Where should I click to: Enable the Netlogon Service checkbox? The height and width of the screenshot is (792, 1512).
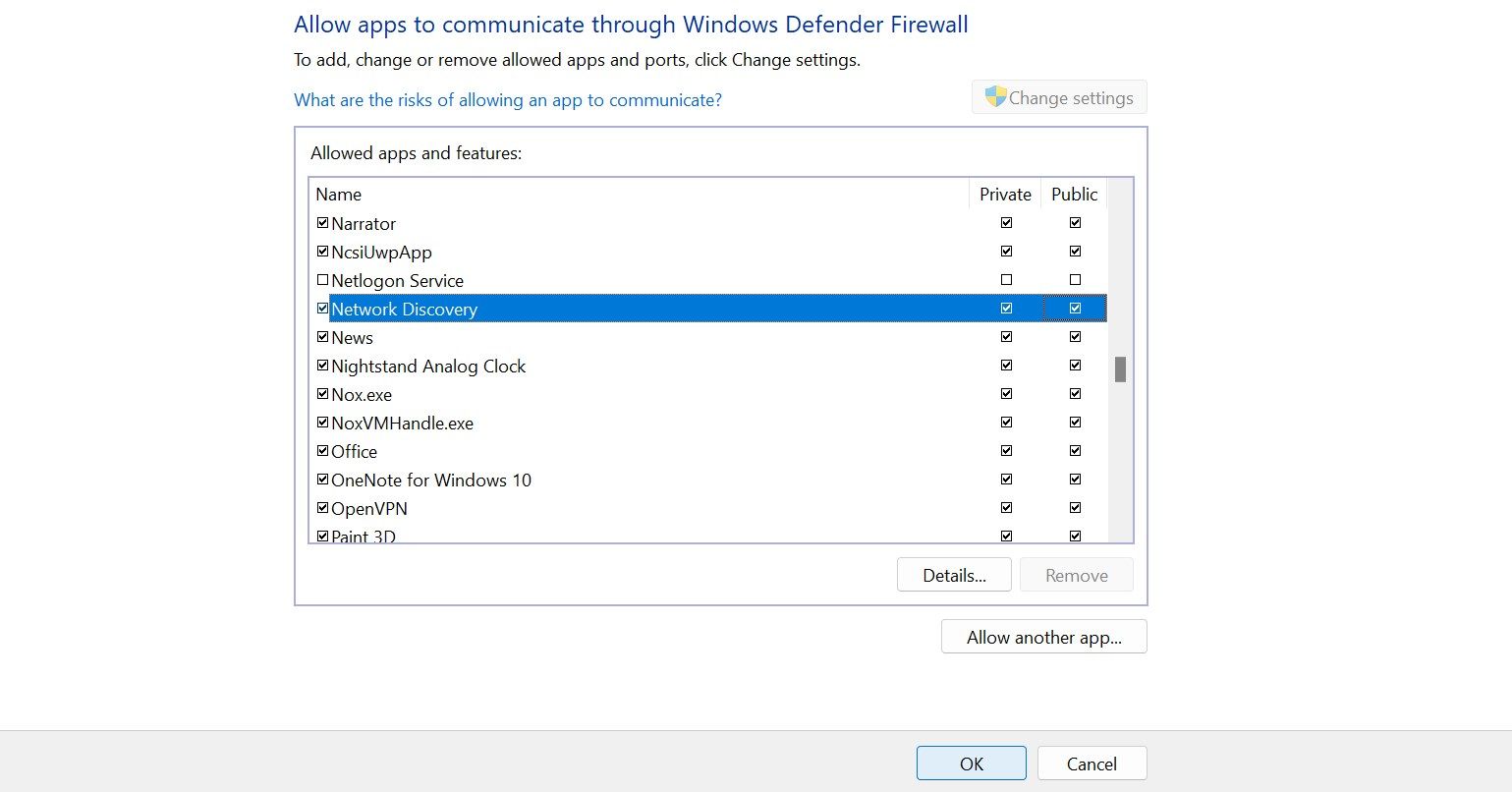click(322, 279)
